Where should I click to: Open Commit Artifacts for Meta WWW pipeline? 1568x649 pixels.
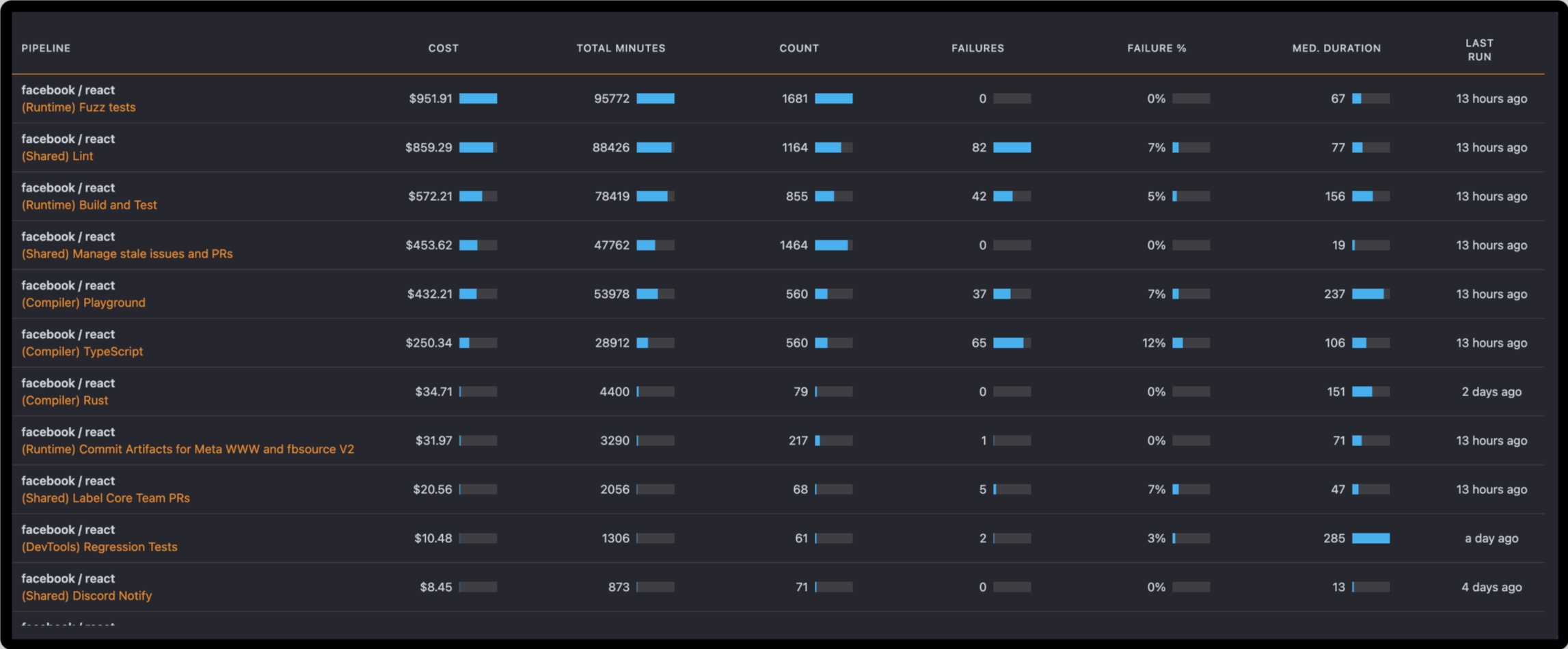[x=187, y=449]
